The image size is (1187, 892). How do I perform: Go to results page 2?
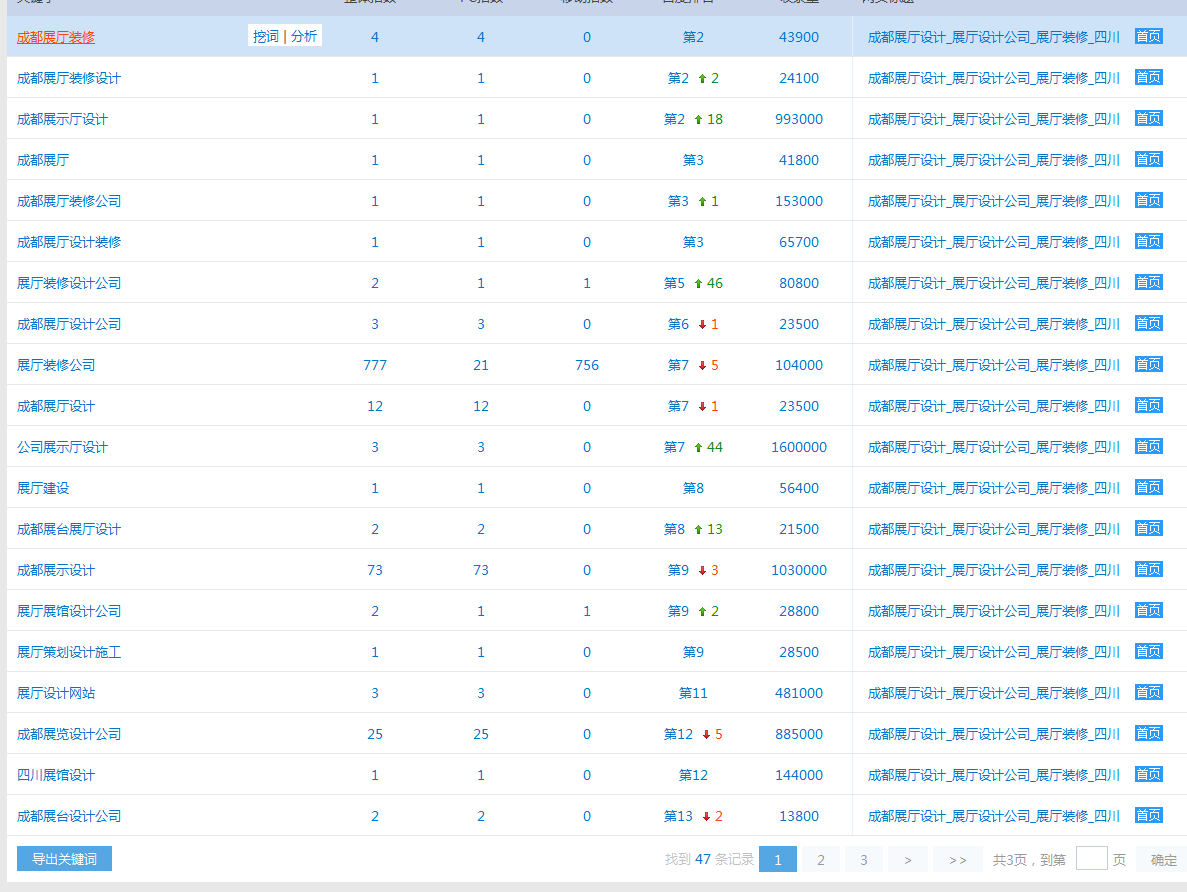click(821, 859)
